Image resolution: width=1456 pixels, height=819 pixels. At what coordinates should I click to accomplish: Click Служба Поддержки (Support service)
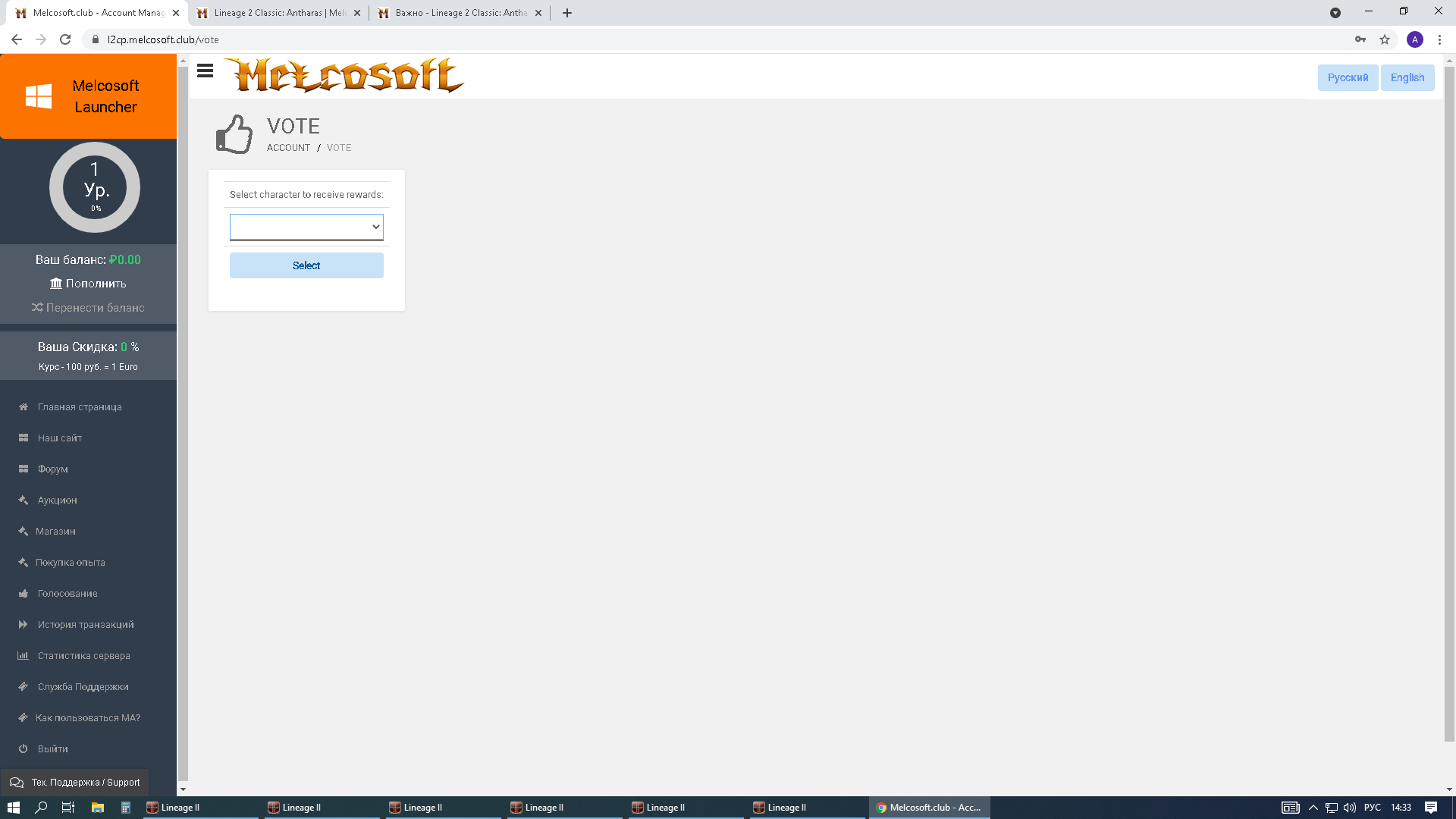click(83, 686)
